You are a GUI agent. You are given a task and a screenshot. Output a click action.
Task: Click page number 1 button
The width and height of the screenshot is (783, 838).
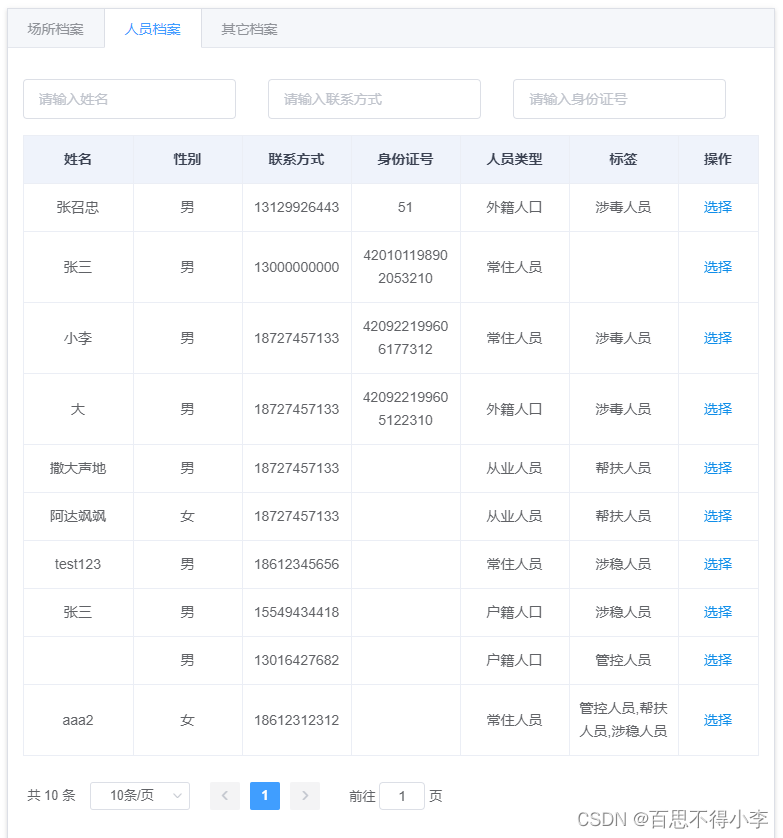point(265,796)
